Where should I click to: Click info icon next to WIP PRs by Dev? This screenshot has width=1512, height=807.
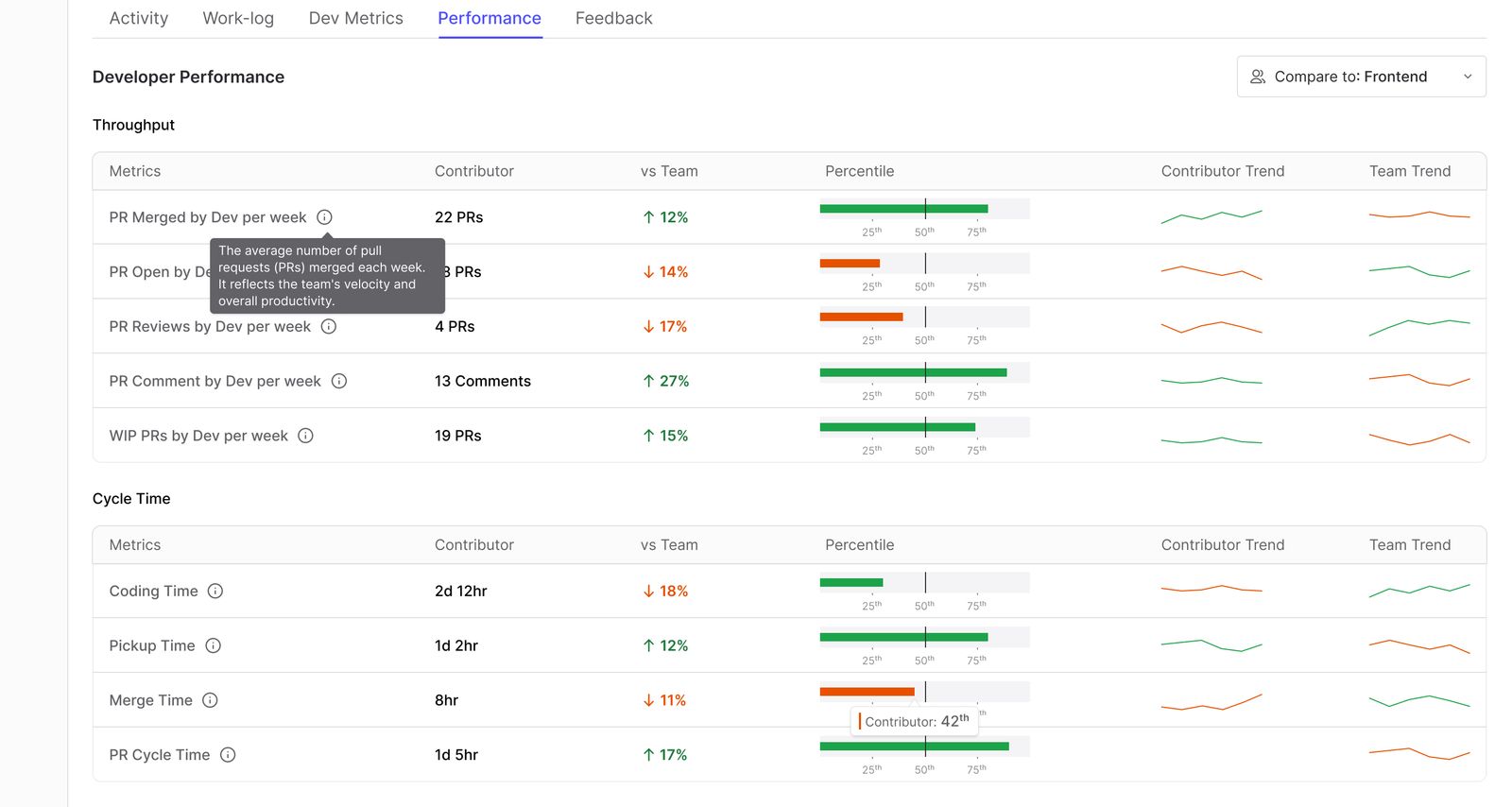[x=305, y=436]
